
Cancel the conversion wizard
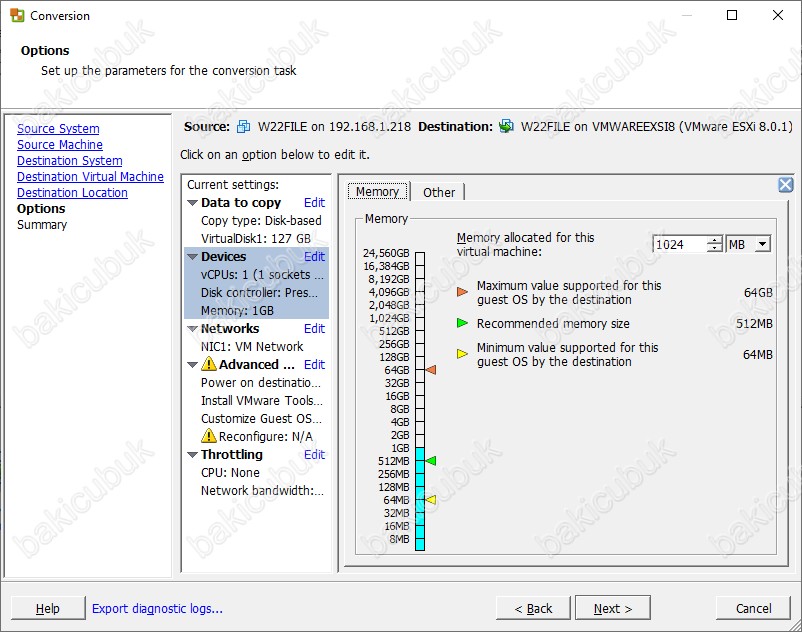click(x=753, y=608)
